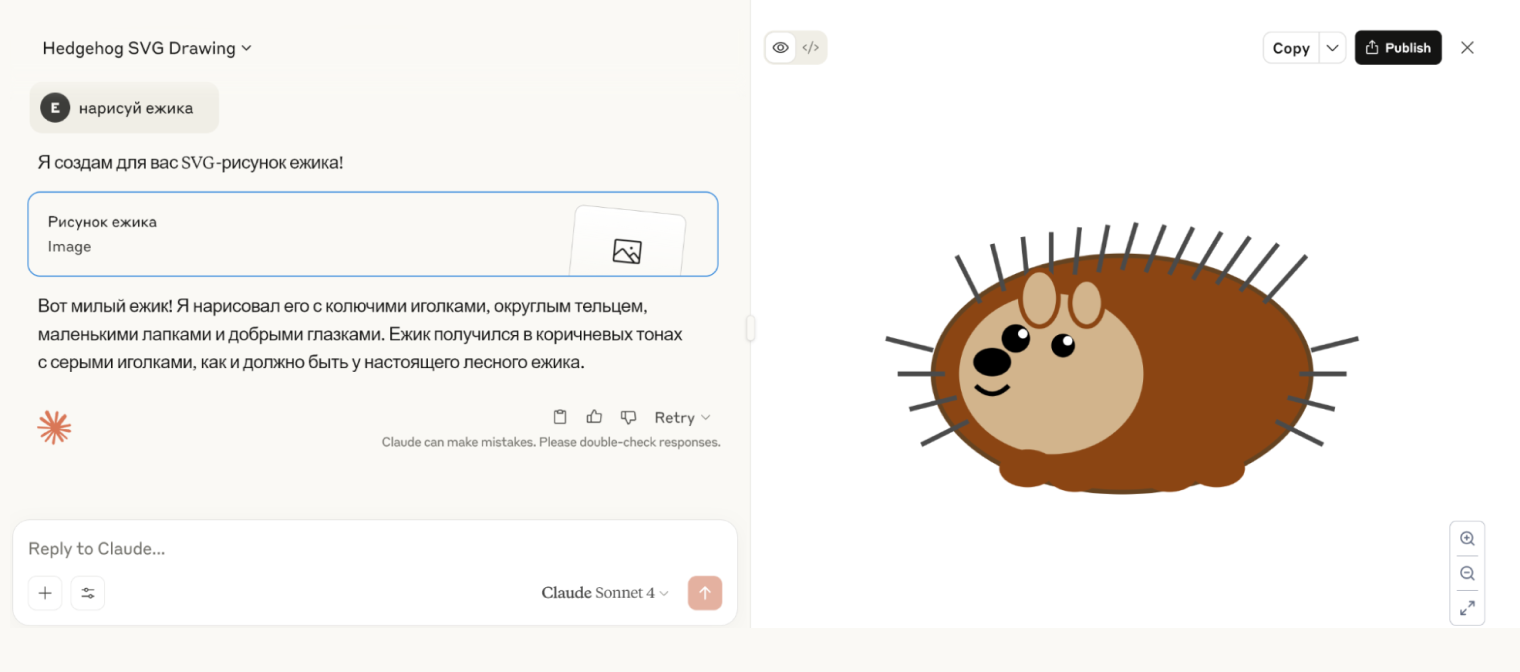This screenshot has height=672, width=1520.
Task: Click the zoom in magnifier icon
Action: click(x=1467, y=538)
